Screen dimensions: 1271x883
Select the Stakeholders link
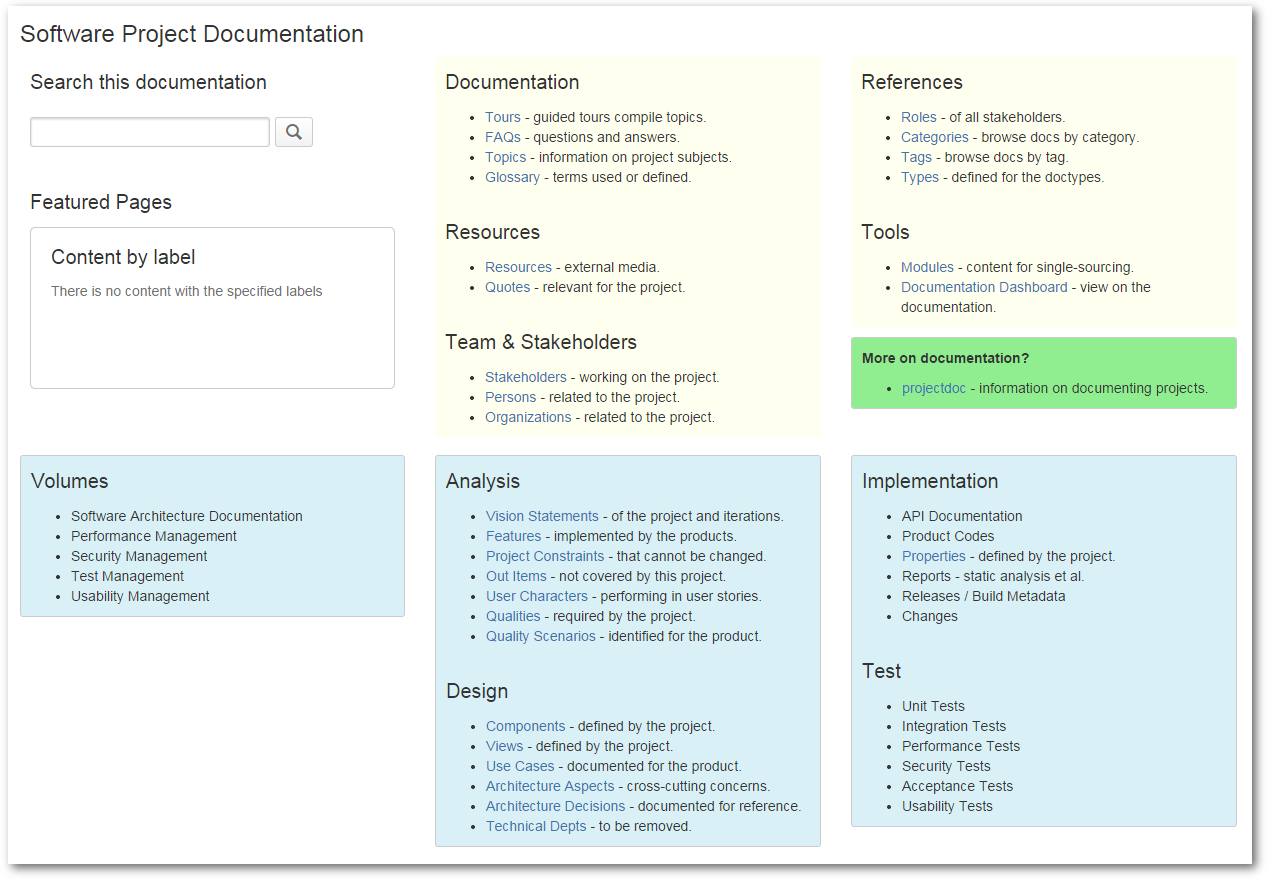525,377
